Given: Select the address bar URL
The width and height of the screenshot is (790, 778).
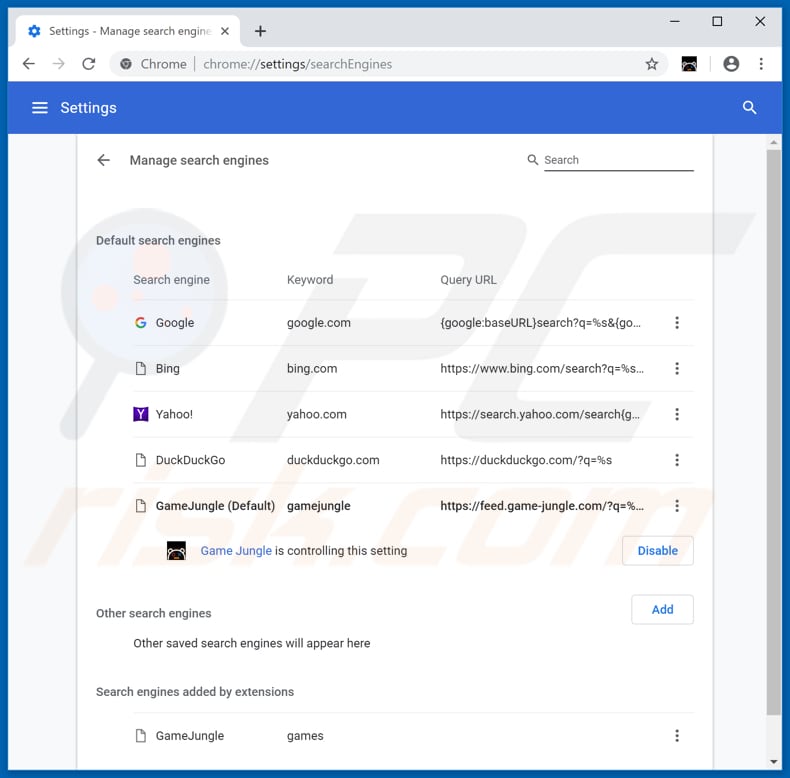Looking at the screenshot, I should point(297,64).
